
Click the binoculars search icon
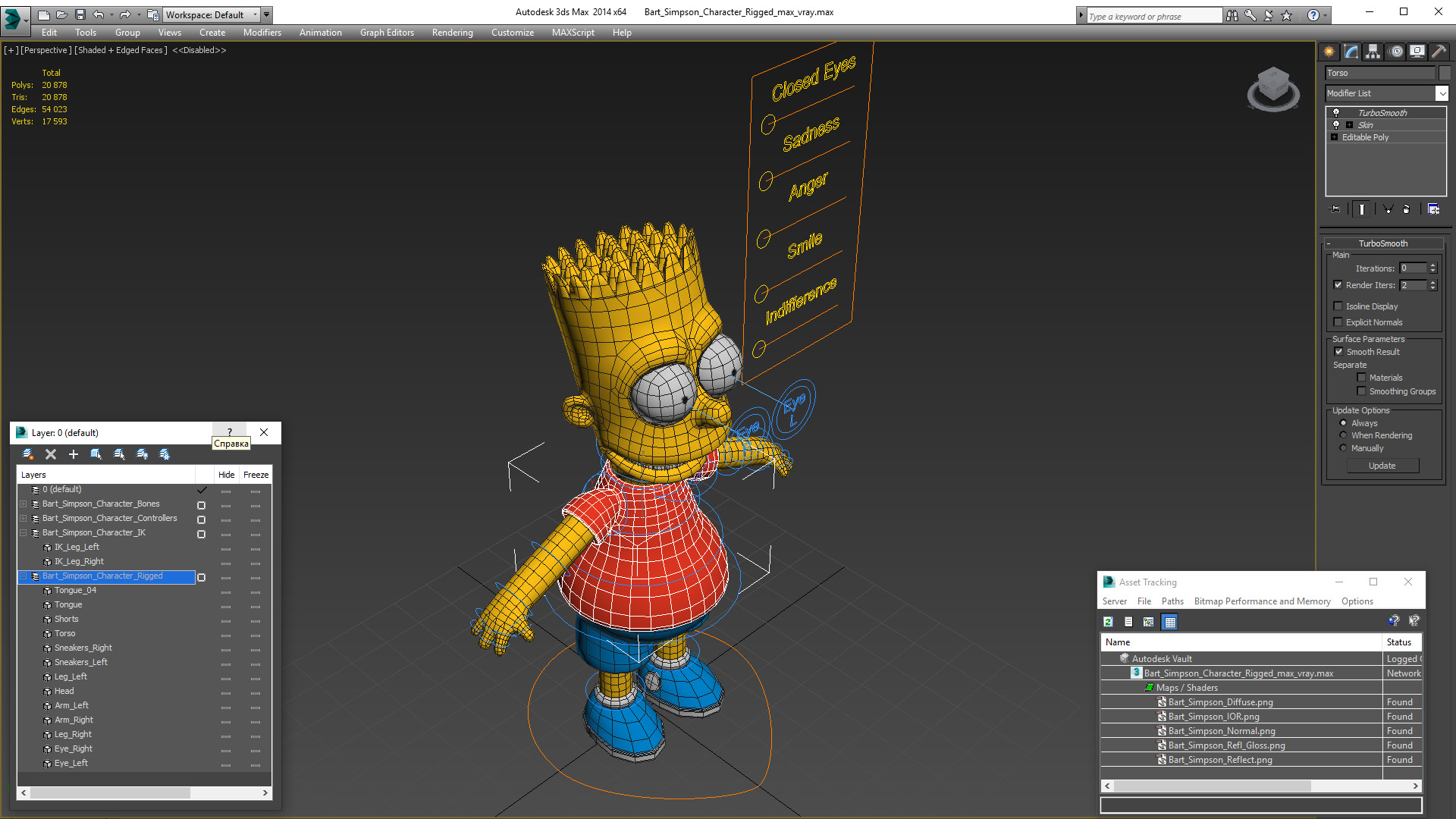(1232, 15)
